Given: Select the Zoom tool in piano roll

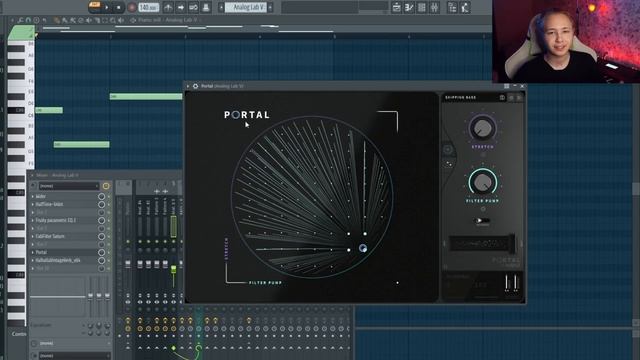Looking at the screenshot, I should pyautogui.click(x=113, y=20).
